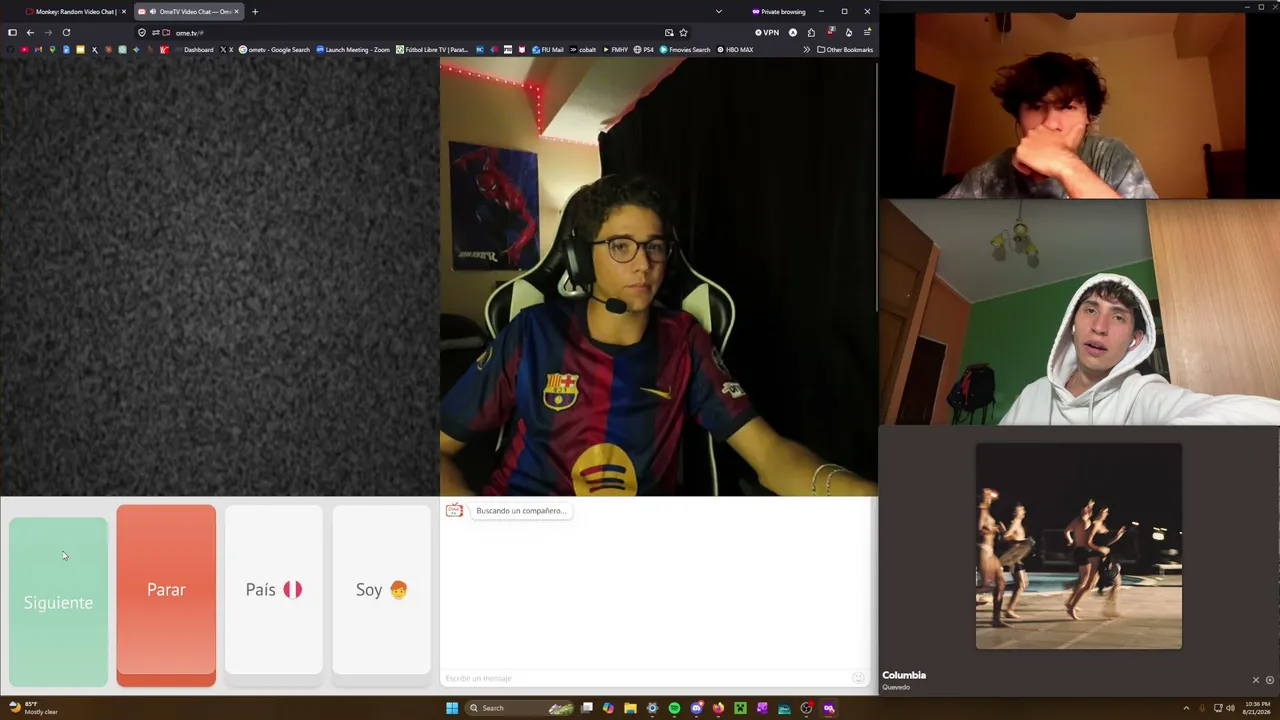Open Spotify from the taskbar
The image size is (1280, 720).
pos(674,708)
